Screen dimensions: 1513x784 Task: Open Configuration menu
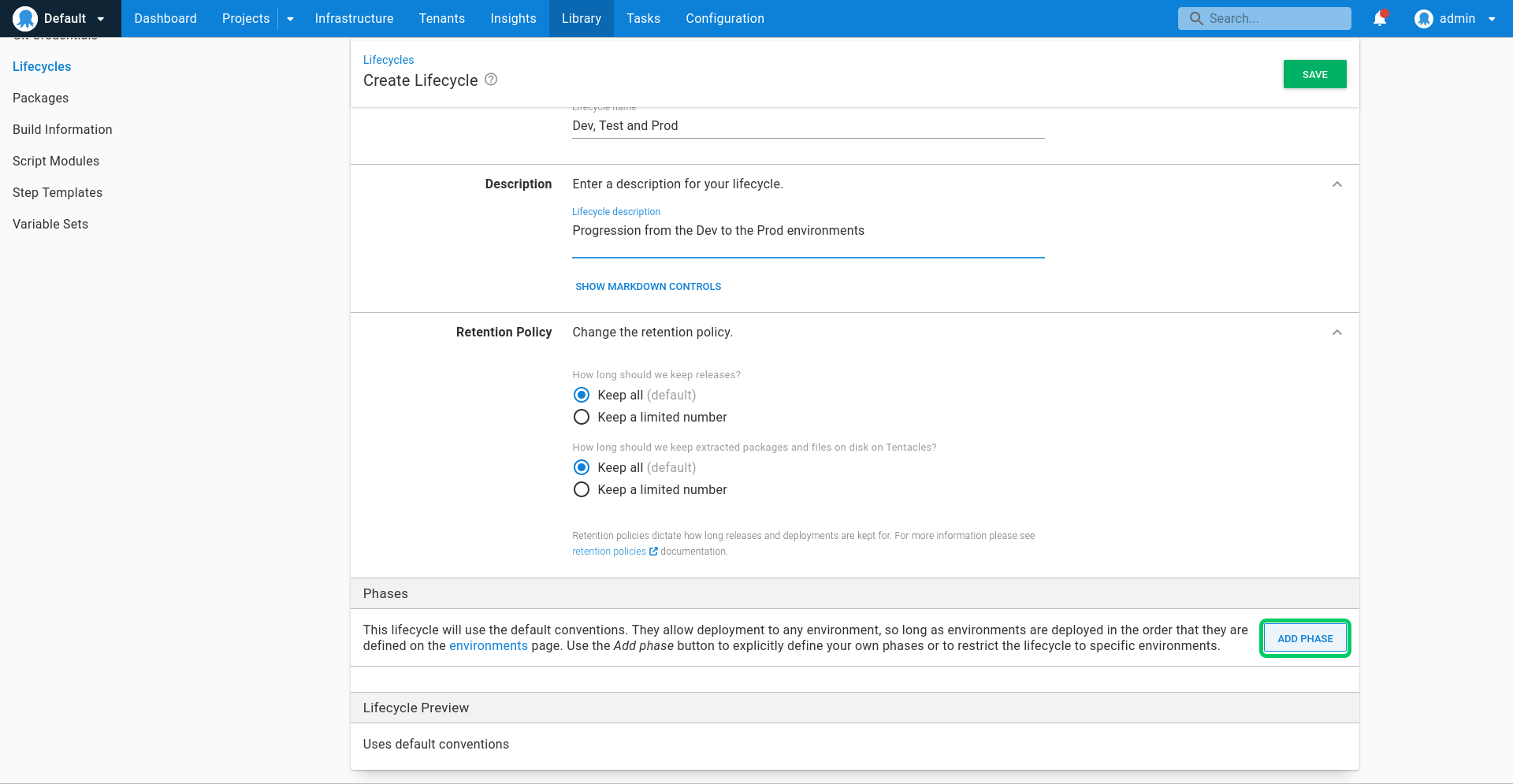[x=725, y=18]
